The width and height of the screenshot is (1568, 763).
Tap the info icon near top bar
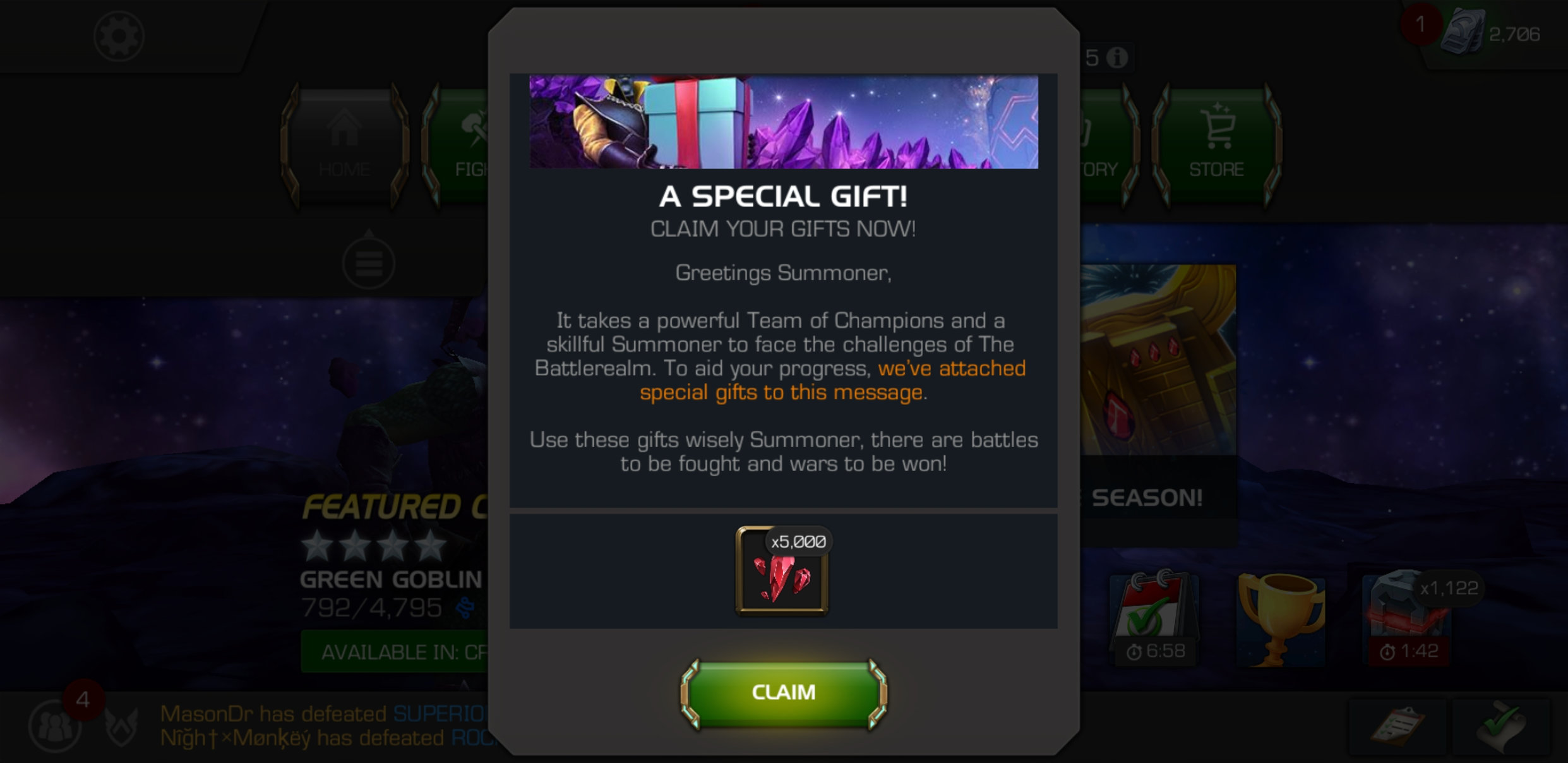[x=1117, y=57]
